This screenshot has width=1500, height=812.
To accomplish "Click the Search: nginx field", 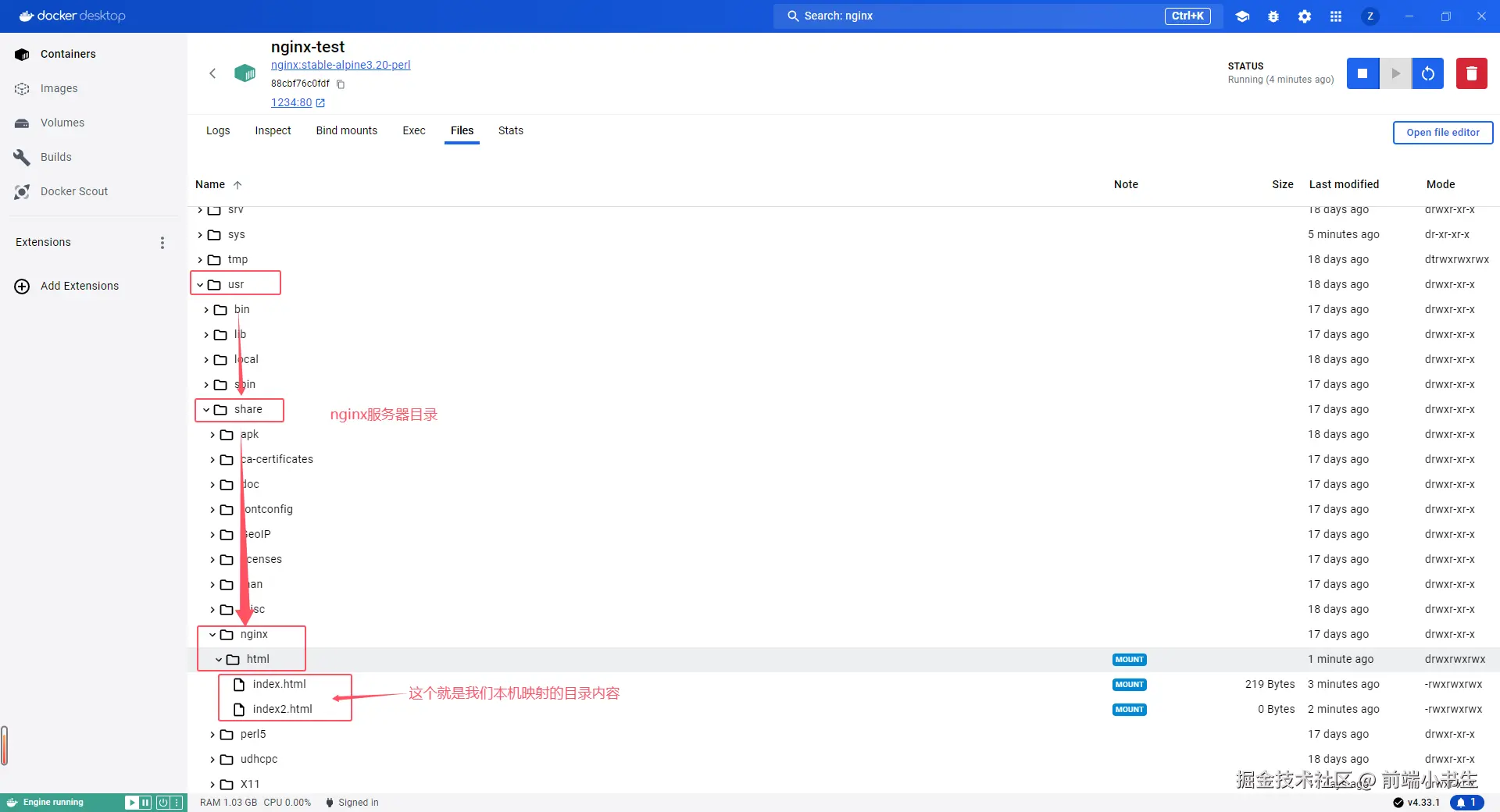I will pyautogui.click(x=998, y=16).
